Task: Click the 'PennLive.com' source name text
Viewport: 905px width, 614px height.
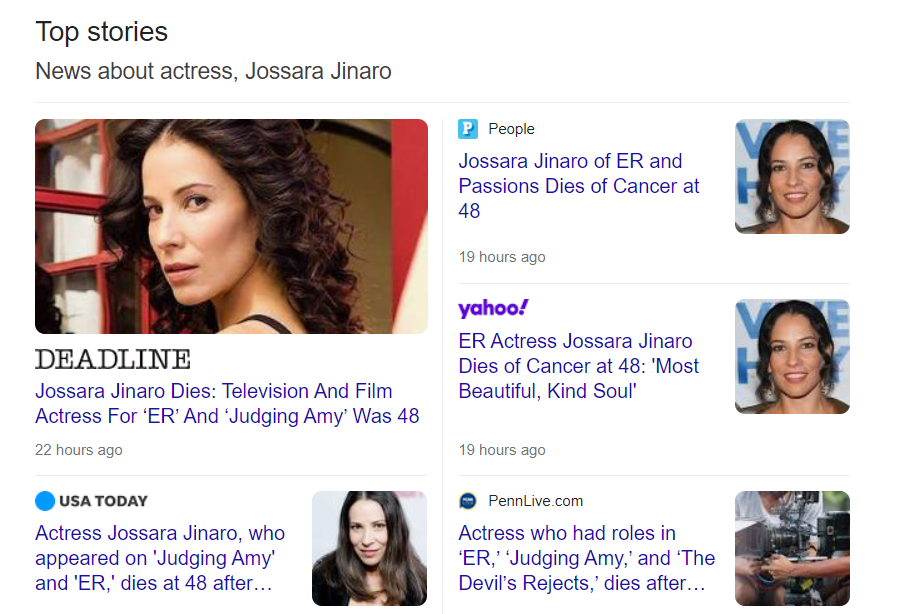Action: click(x=535, y=501)
